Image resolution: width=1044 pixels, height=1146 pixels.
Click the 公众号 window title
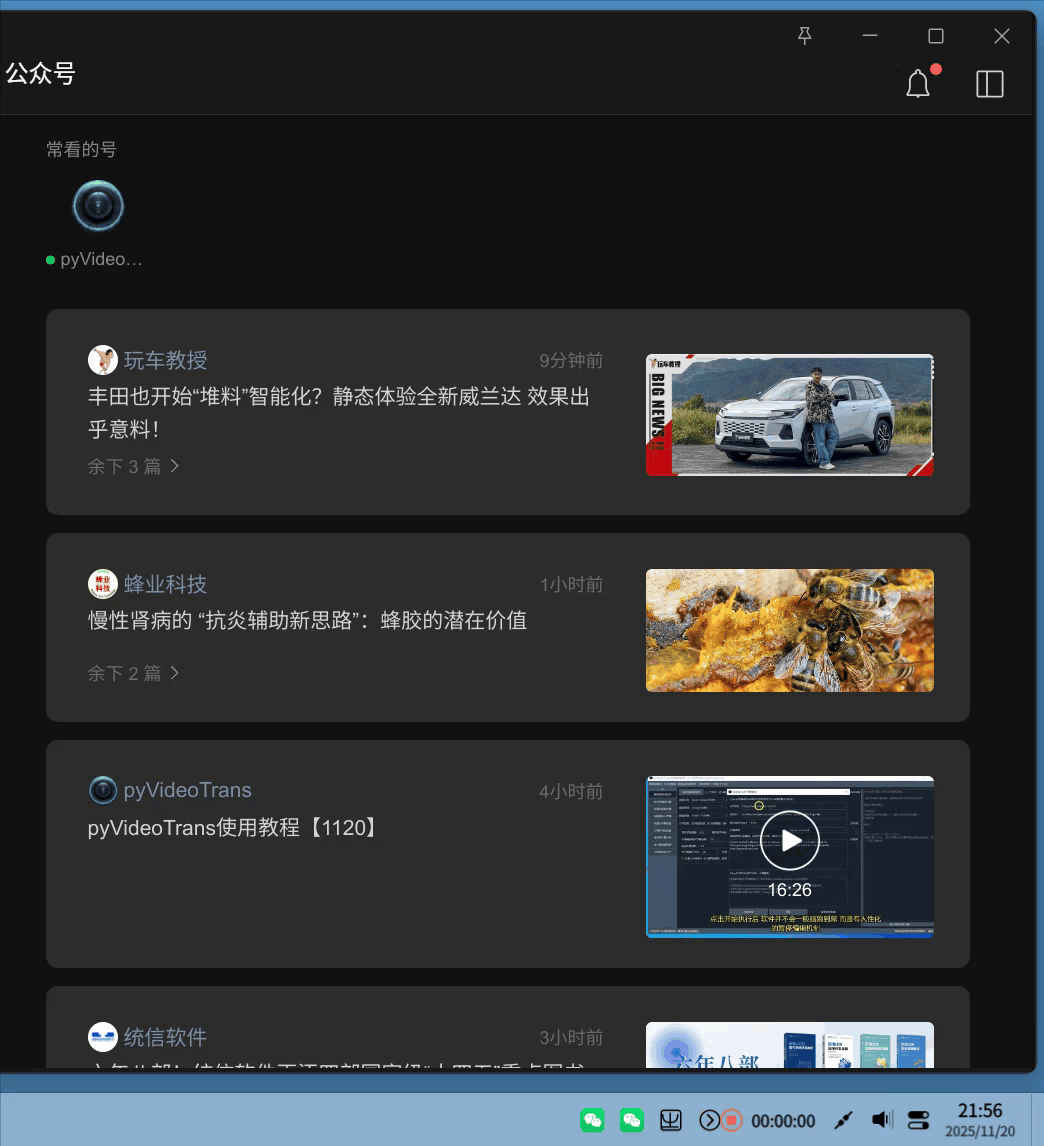pyautogui.click(x=40, y=73)
